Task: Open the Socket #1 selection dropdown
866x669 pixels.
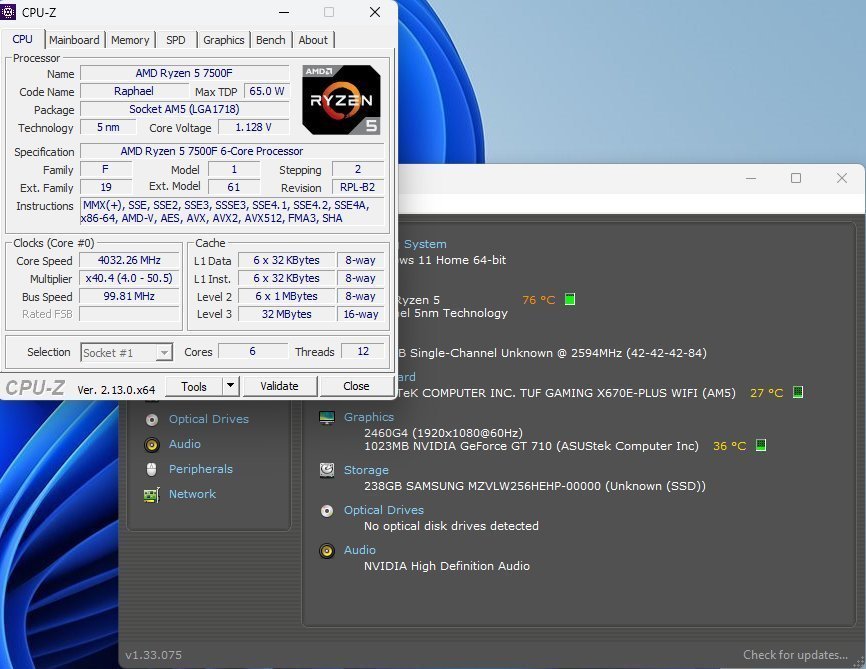Action: [127, 352]
